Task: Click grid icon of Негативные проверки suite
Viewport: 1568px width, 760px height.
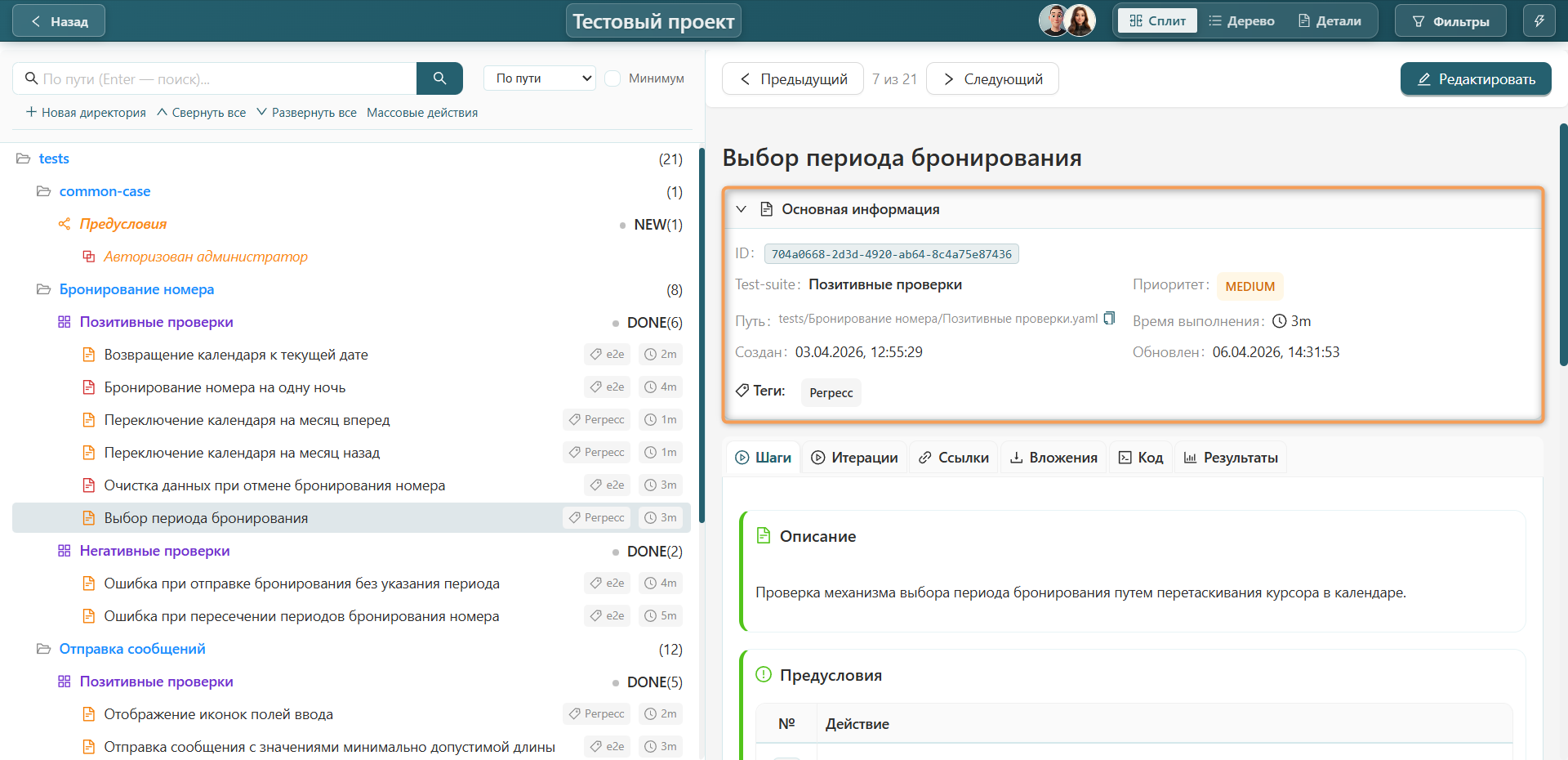Action: click(x=65, y=551)
